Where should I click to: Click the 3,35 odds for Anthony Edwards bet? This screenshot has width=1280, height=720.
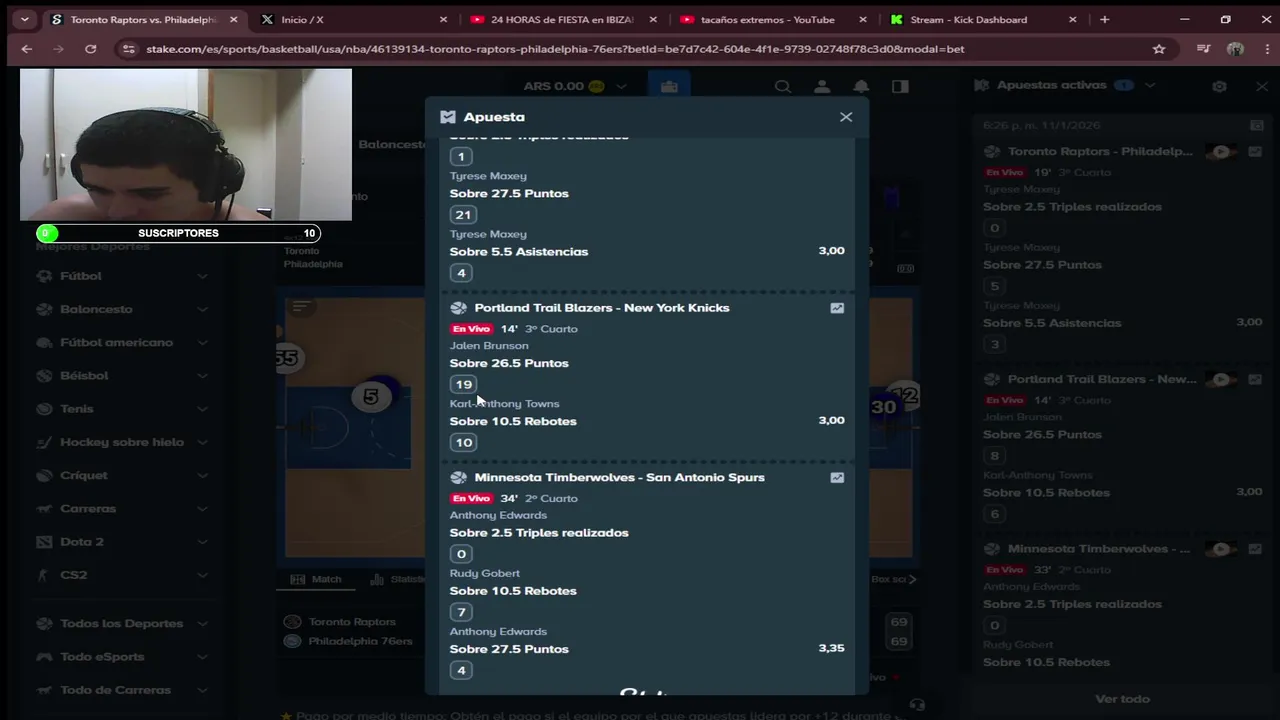coord(832,649)
